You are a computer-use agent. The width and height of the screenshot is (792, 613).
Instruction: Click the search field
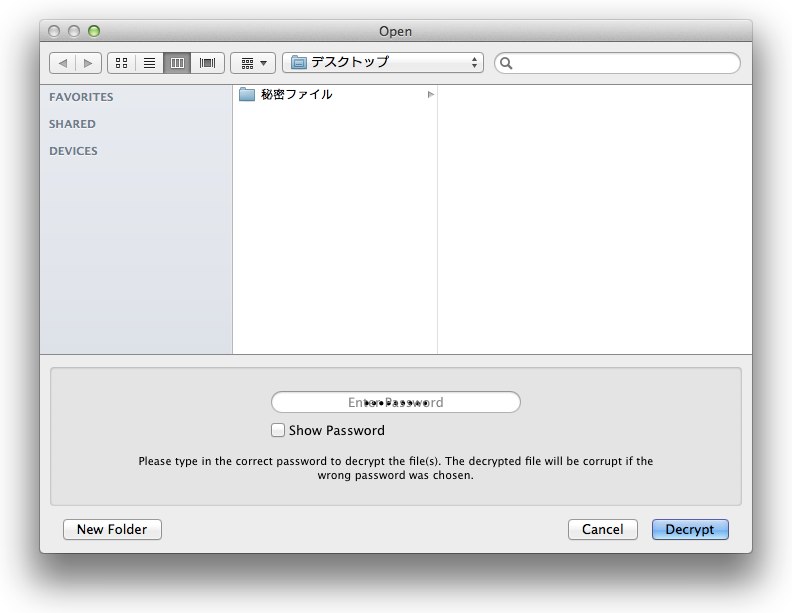coord(617,63)
